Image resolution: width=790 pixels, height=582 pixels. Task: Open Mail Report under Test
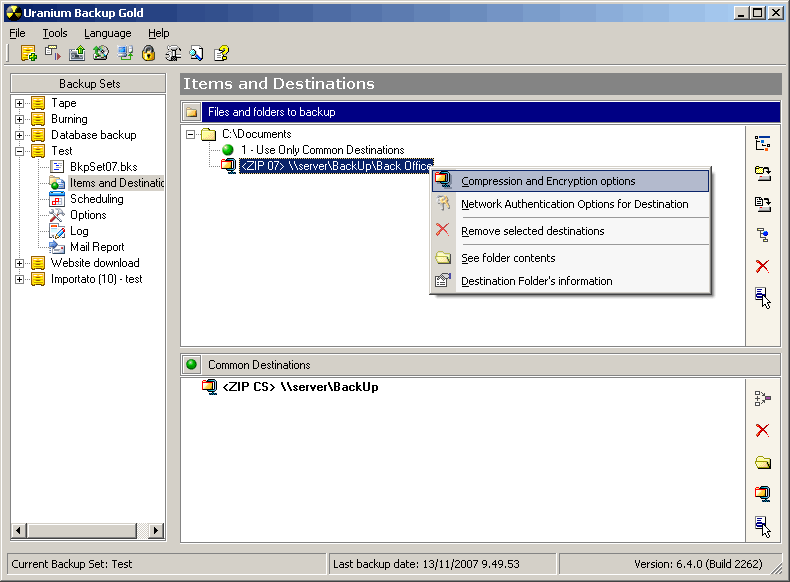pyautogui.click(x=97, y=247)
